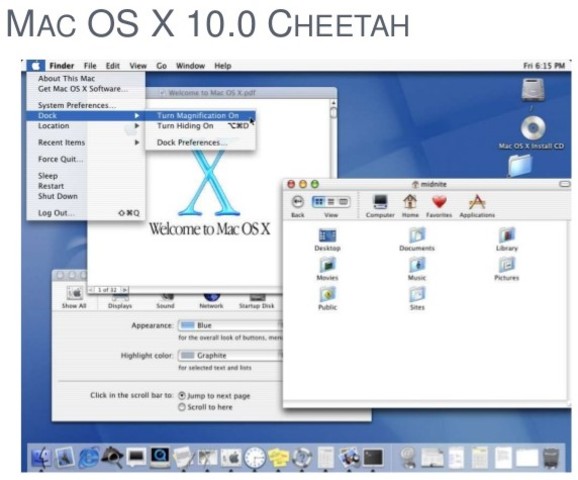The height and width of the screenshot is (480, 578).
Task: Switch Finder window to list view
Action: coord(331,202)
